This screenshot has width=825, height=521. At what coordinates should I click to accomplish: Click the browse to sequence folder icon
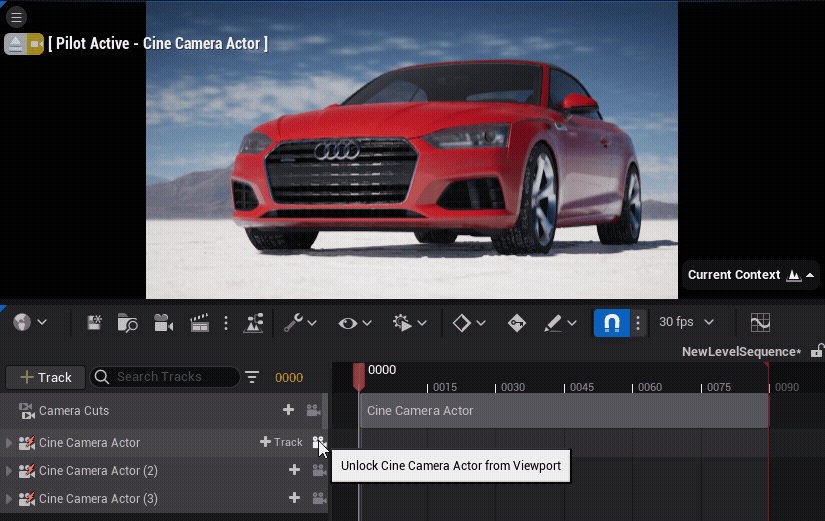(x=127, y=323)
